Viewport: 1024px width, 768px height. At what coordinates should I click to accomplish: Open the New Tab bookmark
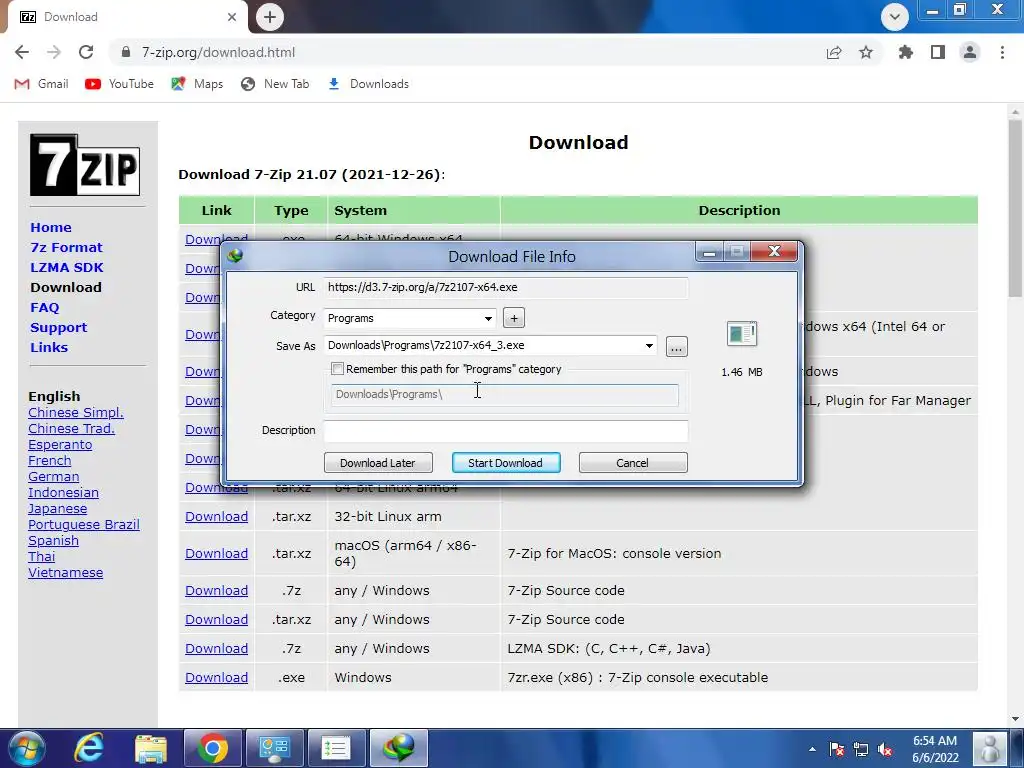point(275,84)
